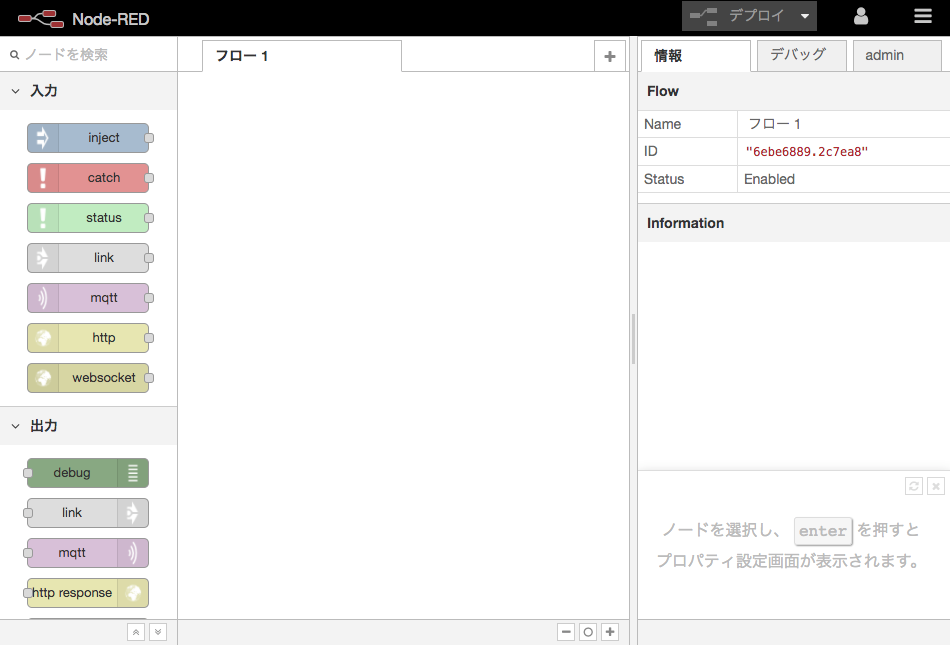Select the mqtt output node
The width and height of the screenshot is (950, 645).
(x=88, y=553)
